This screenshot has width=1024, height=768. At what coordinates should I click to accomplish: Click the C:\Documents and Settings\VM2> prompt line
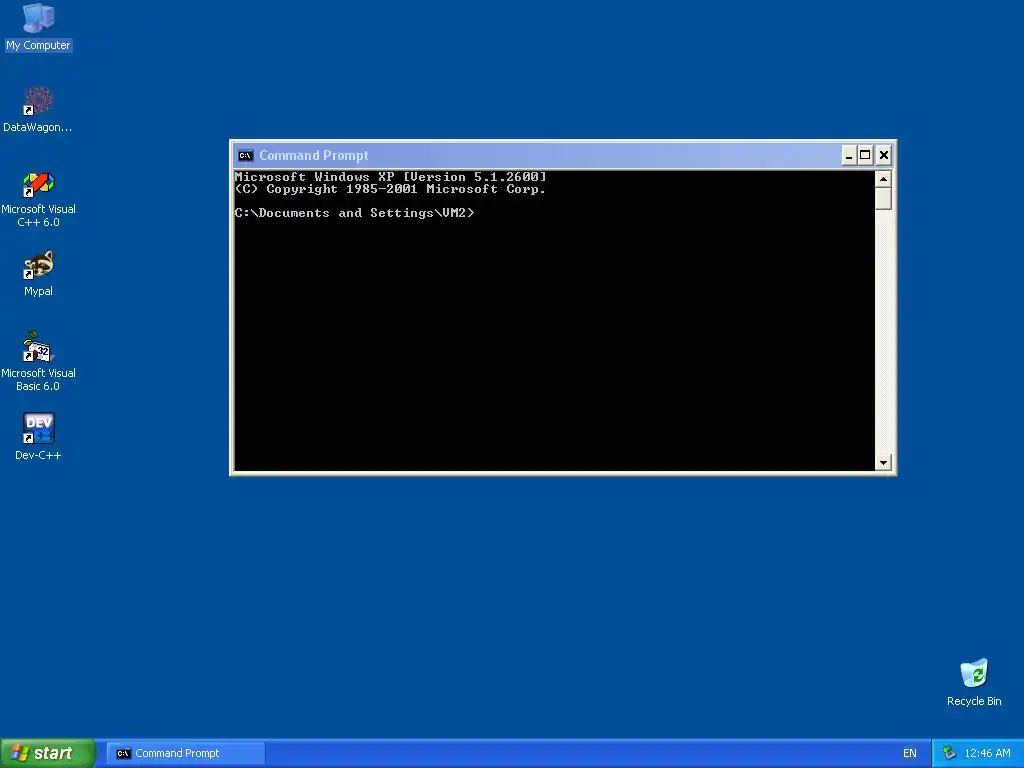pos(355,213)
